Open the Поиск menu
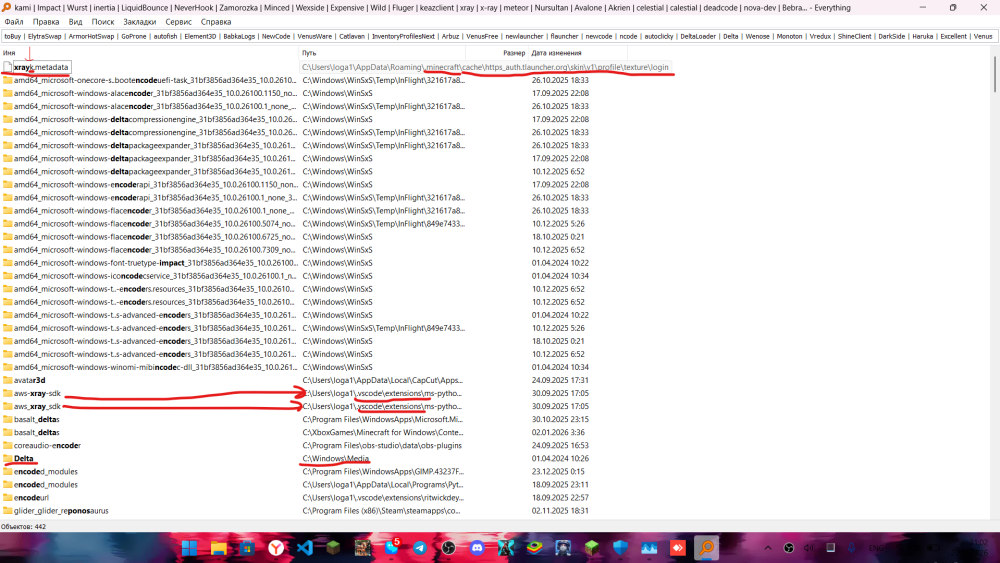Viewport: 1000px width, 563px height. pos(103,22)
